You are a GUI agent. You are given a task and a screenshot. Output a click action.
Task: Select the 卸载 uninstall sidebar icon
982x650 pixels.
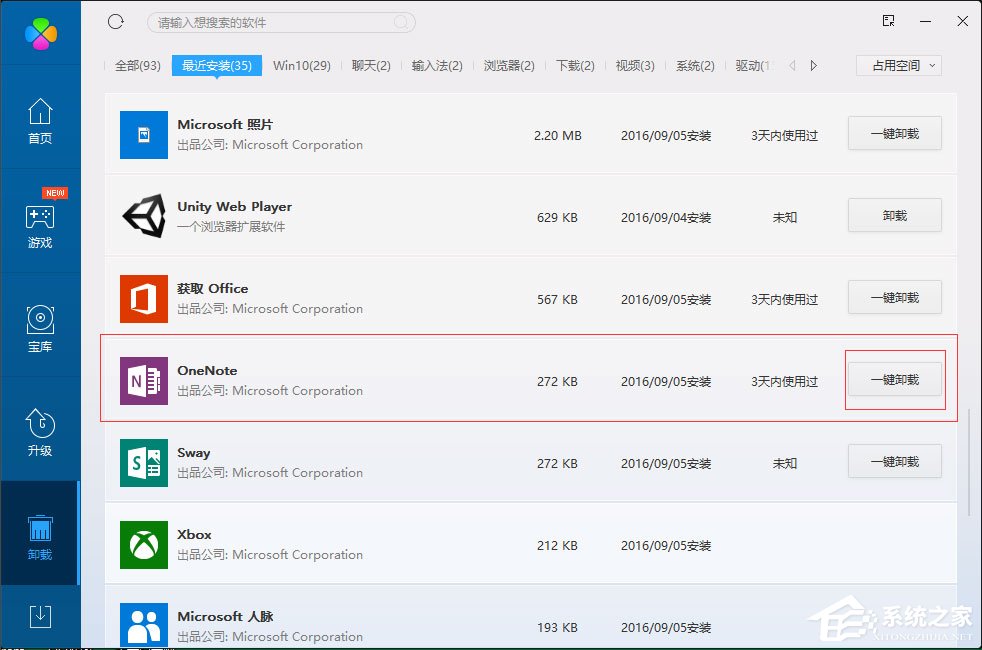click(x=40, y=537)
